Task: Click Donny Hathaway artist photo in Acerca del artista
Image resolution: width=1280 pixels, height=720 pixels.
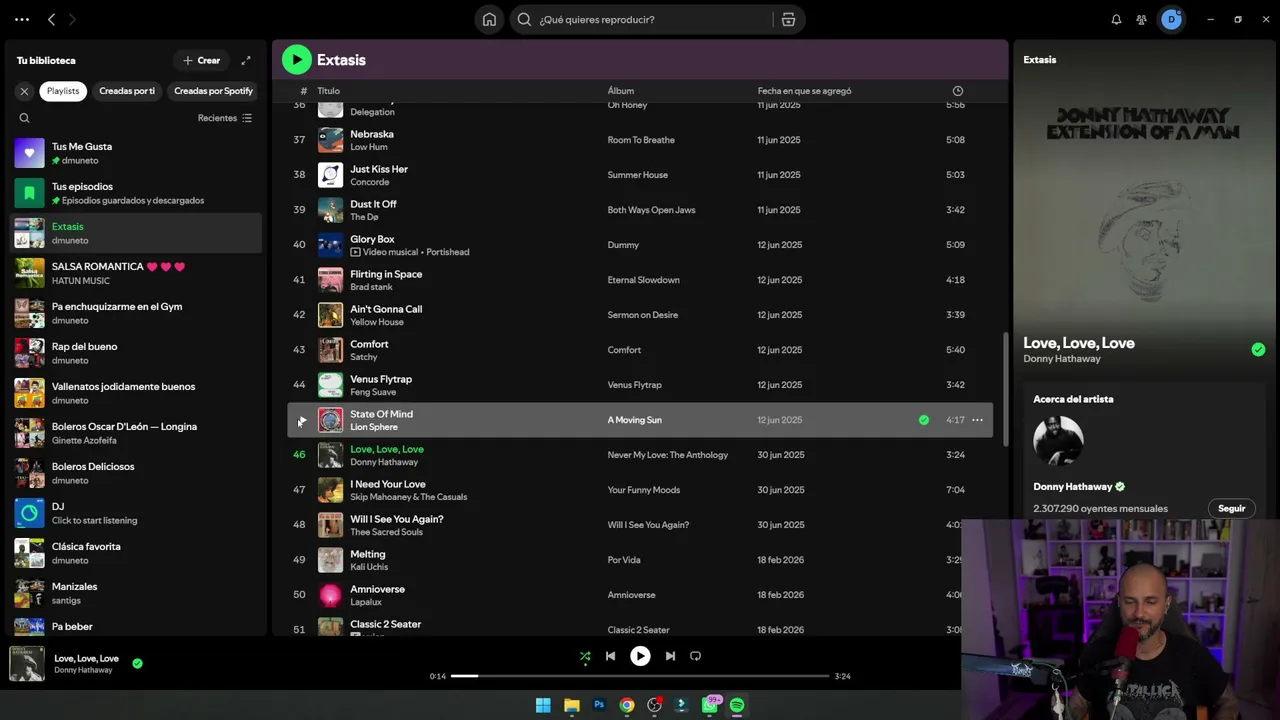Action: 1058,441
